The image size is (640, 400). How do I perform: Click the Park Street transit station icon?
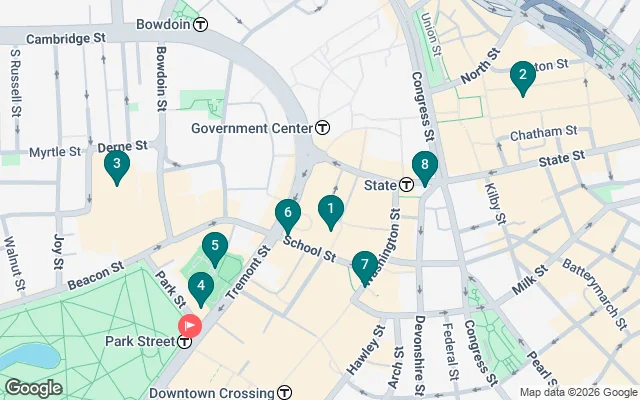[184, 342]
